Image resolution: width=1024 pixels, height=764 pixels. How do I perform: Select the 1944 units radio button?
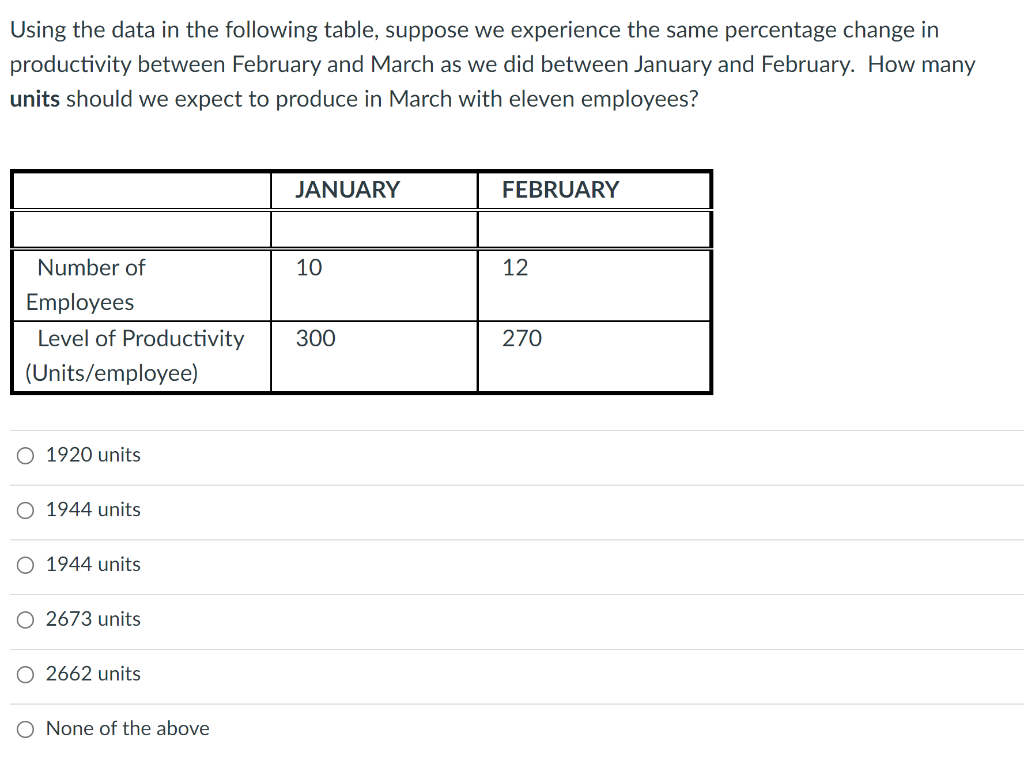25,510
